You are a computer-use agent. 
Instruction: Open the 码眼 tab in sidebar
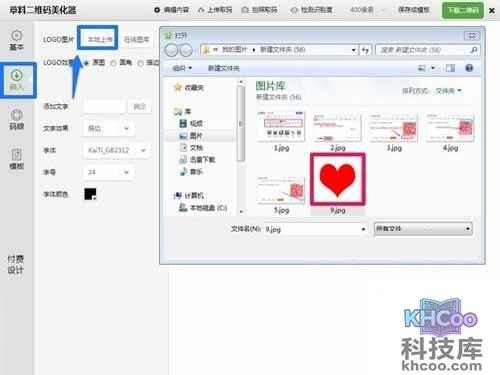point(17,120)
